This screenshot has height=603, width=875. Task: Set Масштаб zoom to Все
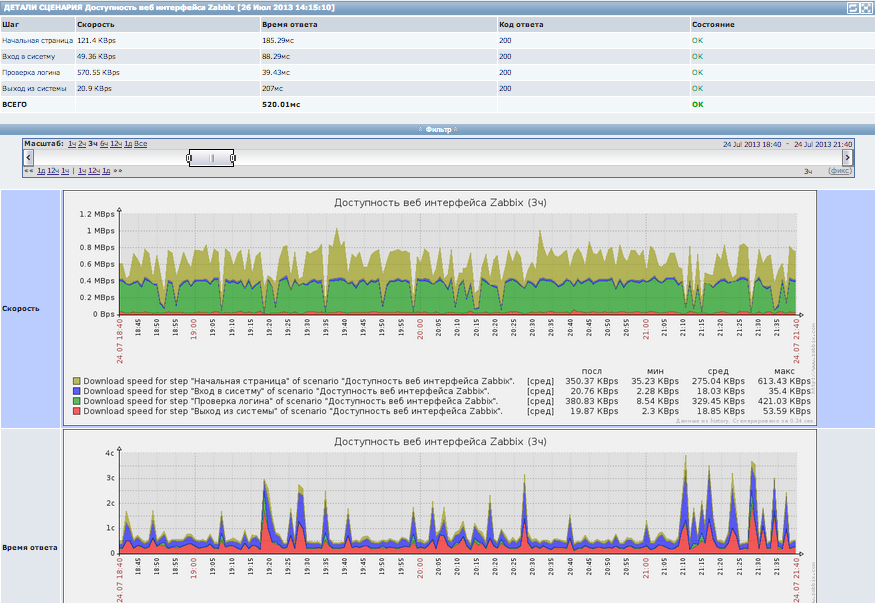[141, 144]
